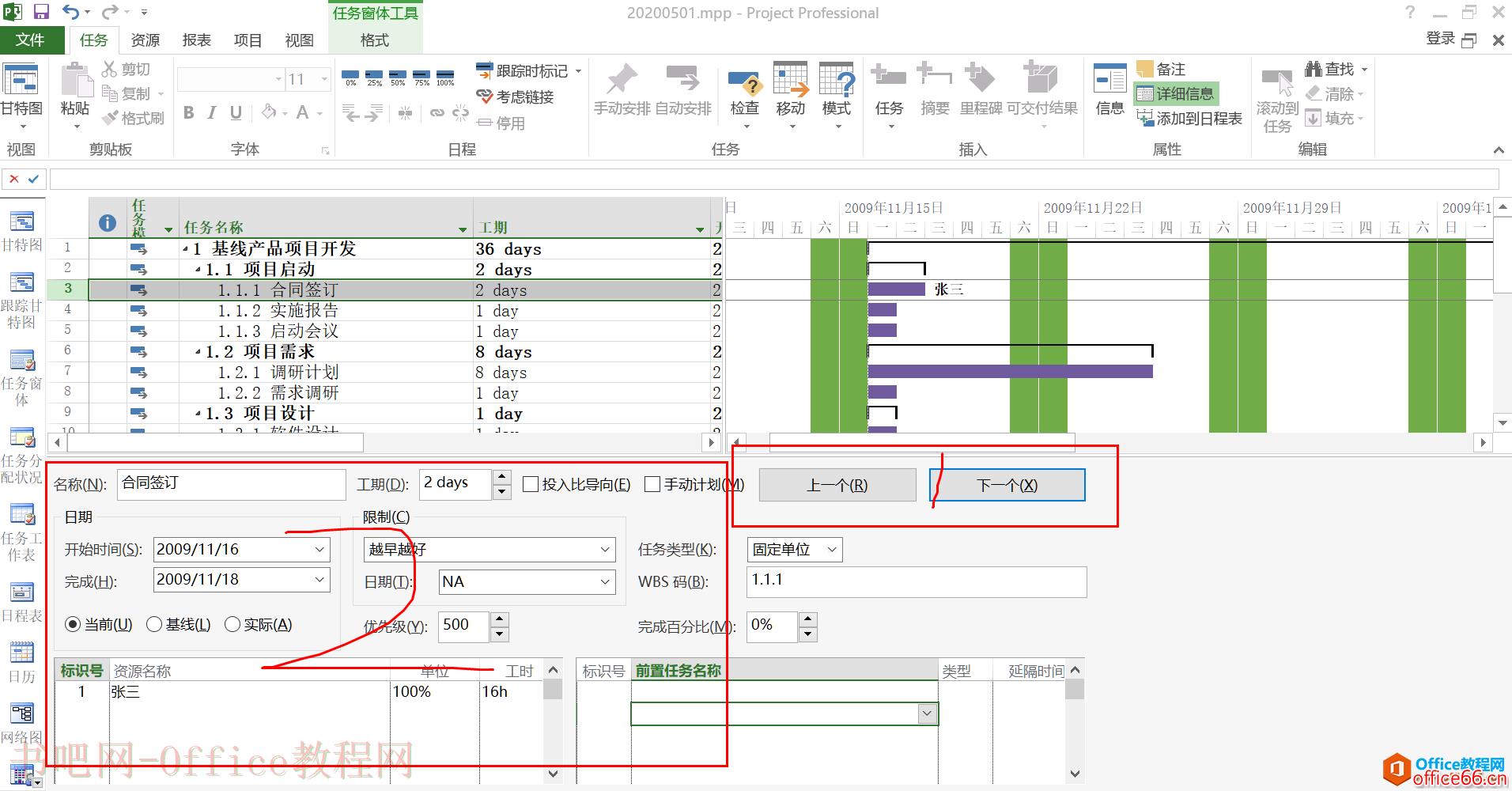Open the finish date (完成) dropdown

pyautogui.click(x=319, y=580)
